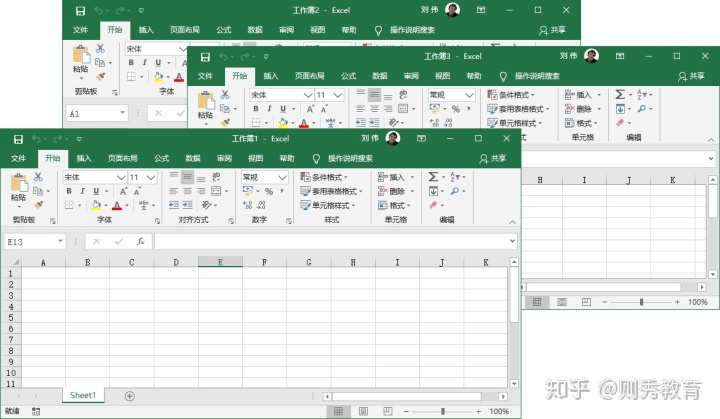Click borders icon in 工作簿1 font group
The image size is (720, 419).
69,205
